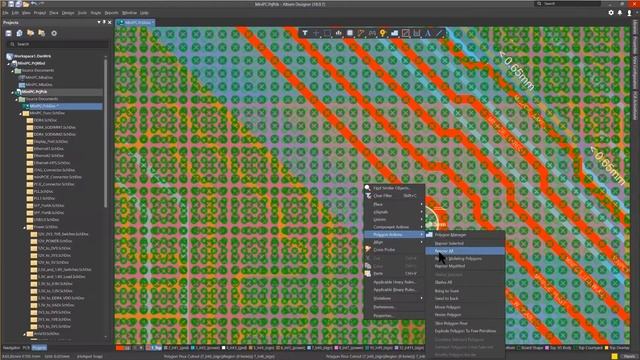640x360 pixels.
Task: Select the yellow Place Via tool in the Active Bar
Action: [383, 33]
